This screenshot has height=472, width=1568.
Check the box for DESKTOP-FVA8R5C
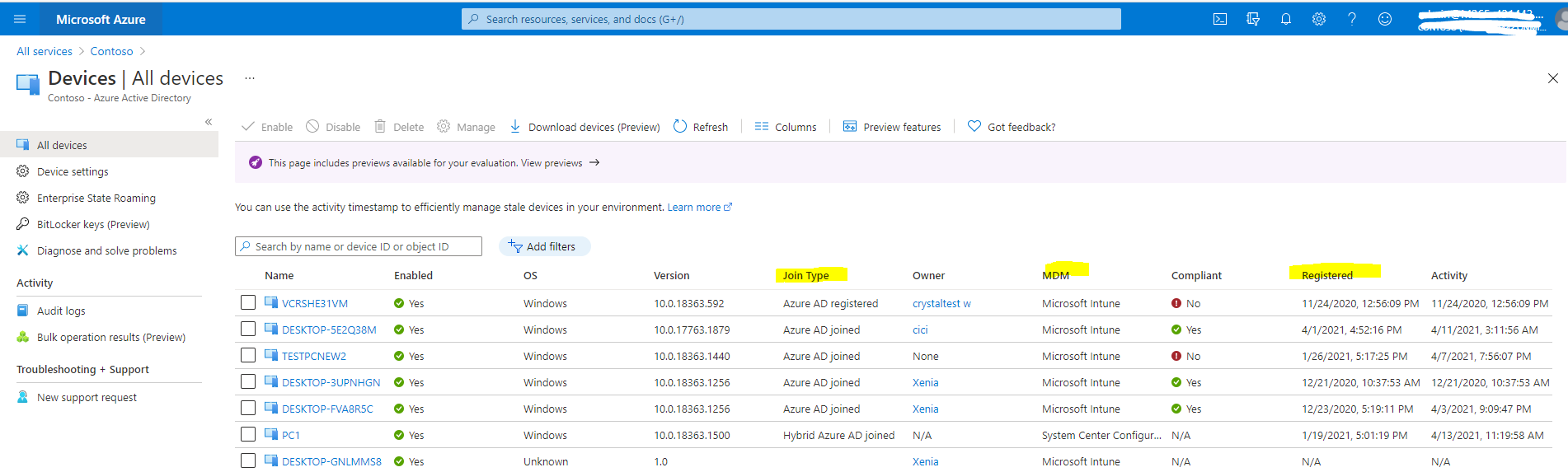(x=248, y=408)
